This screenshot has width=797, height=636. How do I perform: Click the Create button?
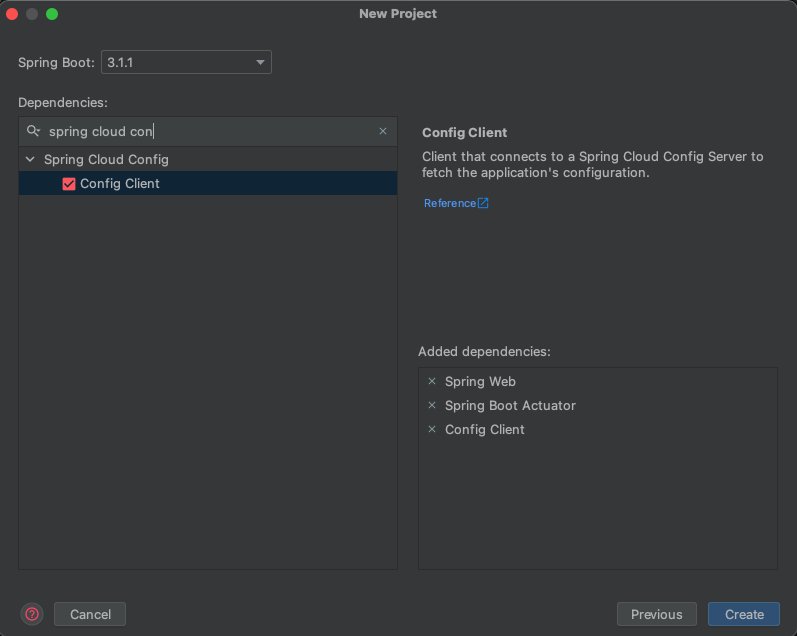click(x=744, y=614)
